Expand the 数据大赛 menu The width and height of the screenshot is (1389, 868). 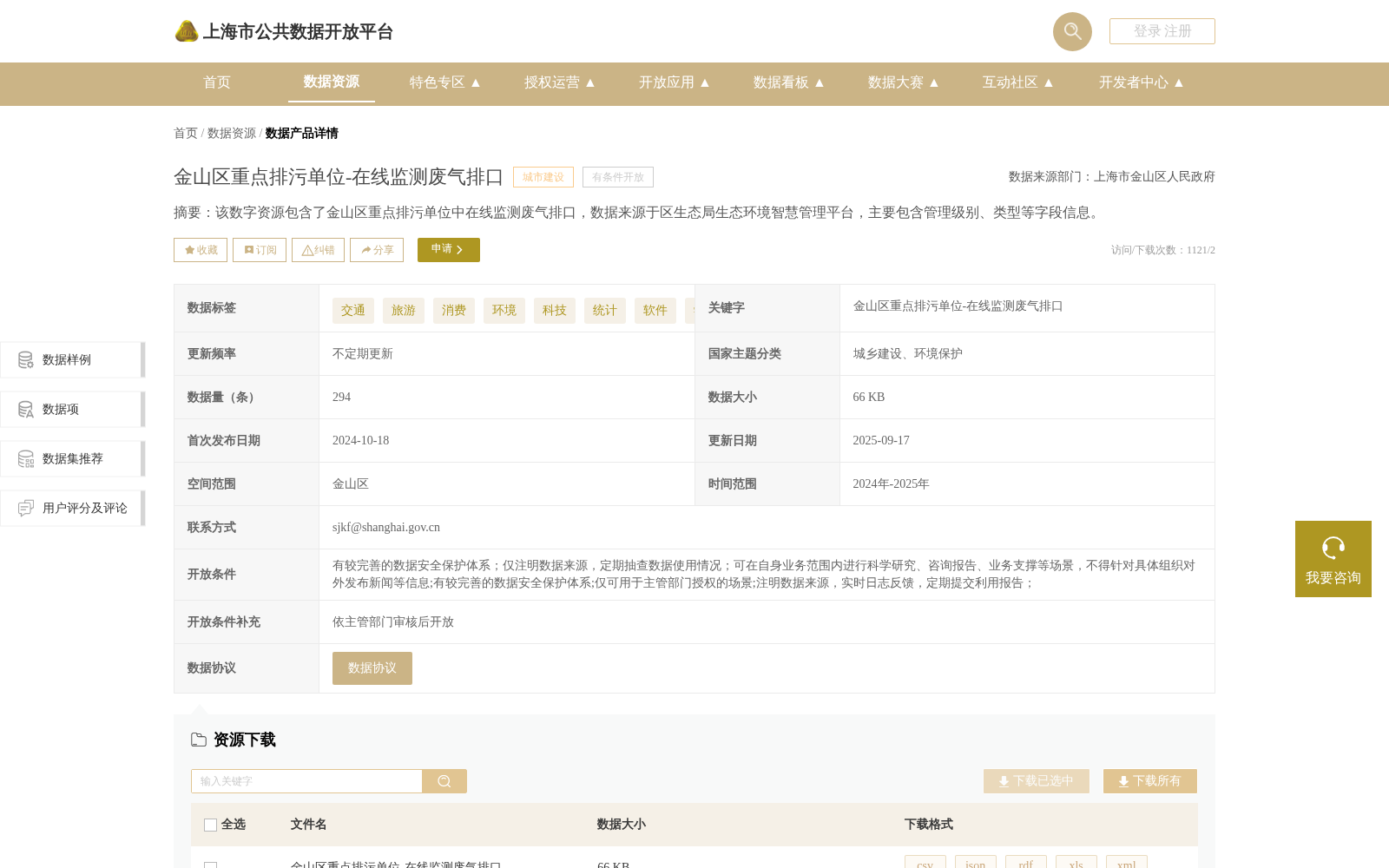(904, 82)
